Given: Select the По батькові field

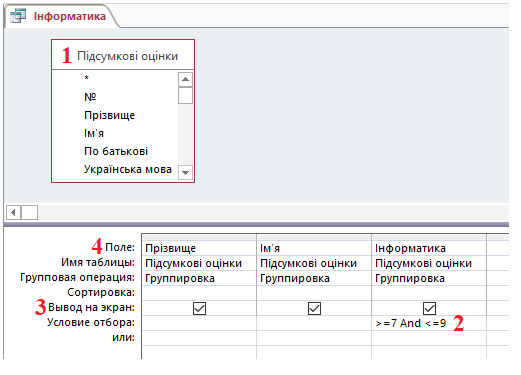Looking at the screenshot, I should coord(116,151).
